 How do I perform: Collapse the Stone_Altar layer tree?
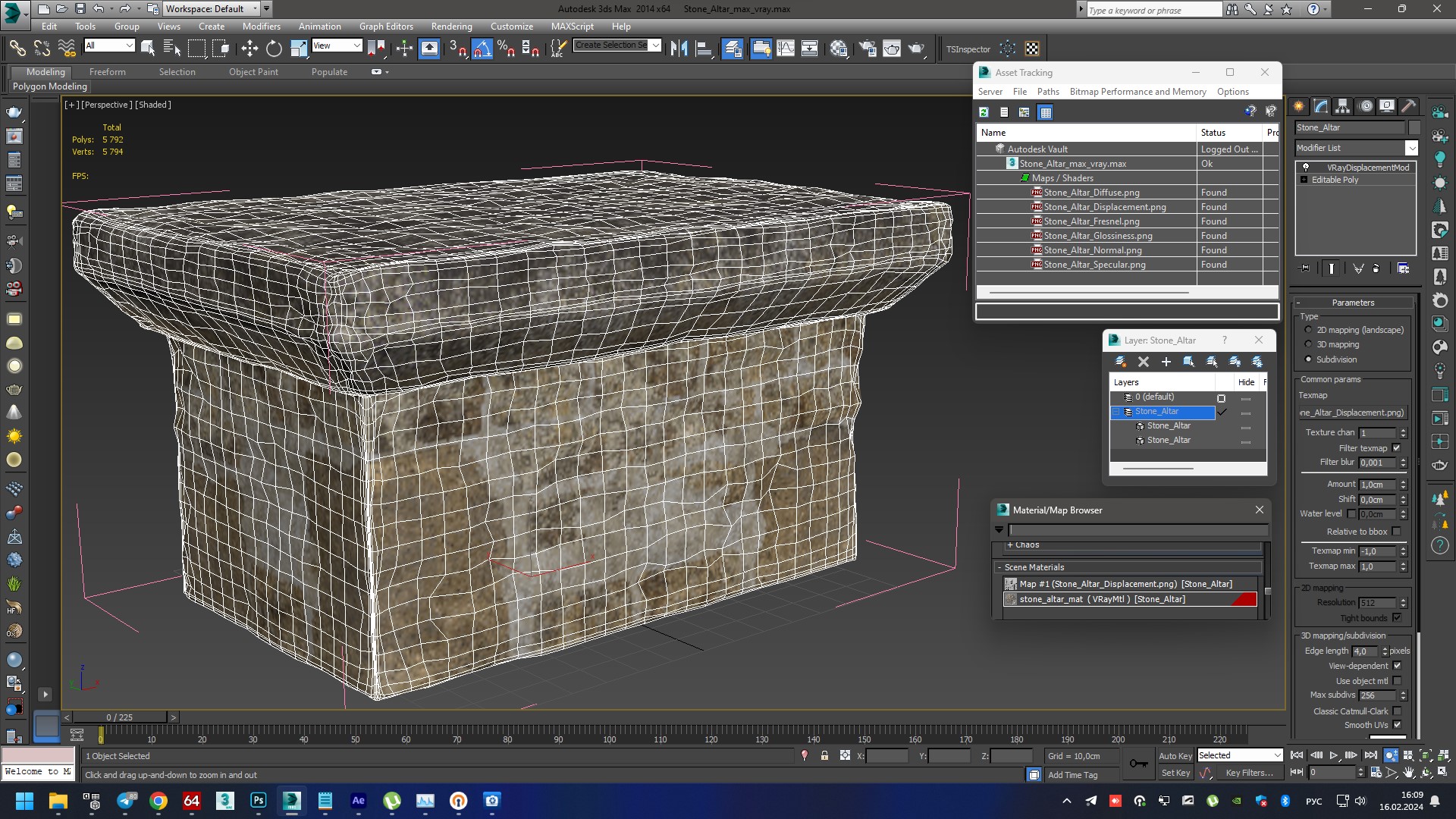click(x=1116, y=412)
